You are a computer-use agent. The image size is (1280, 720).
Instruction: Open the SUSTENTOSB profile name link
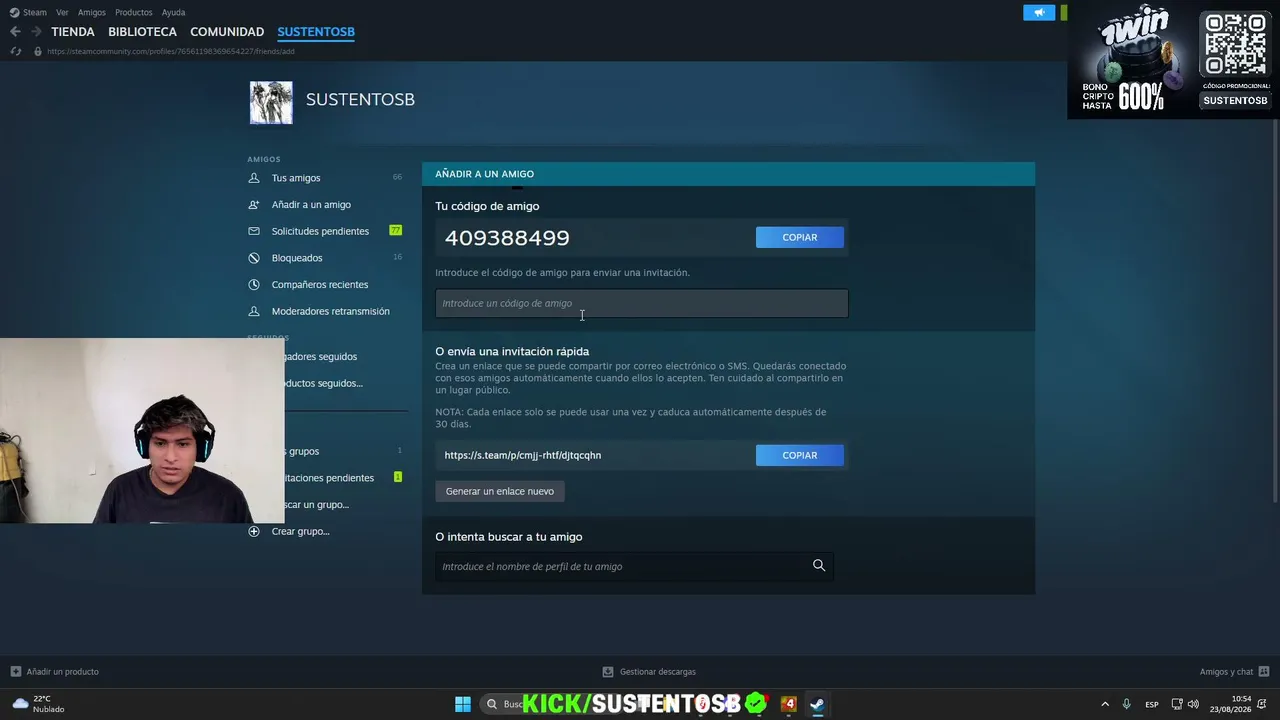coord(360,99)
